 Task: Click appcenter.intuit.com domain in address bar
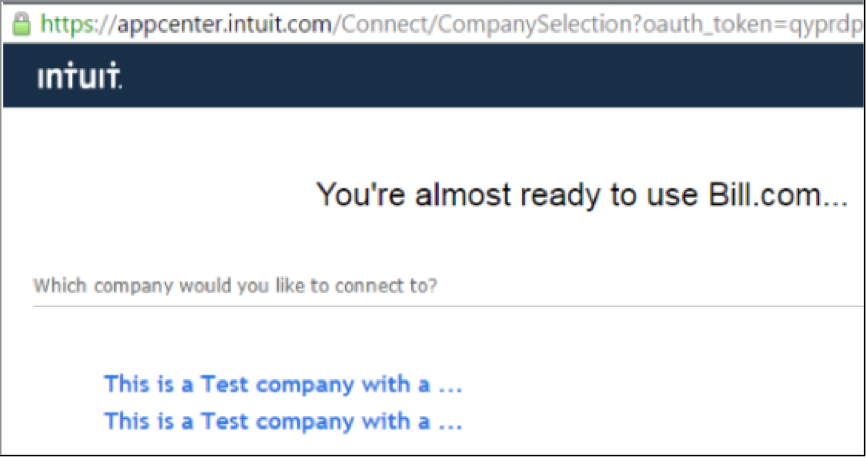tap(224, 24)
